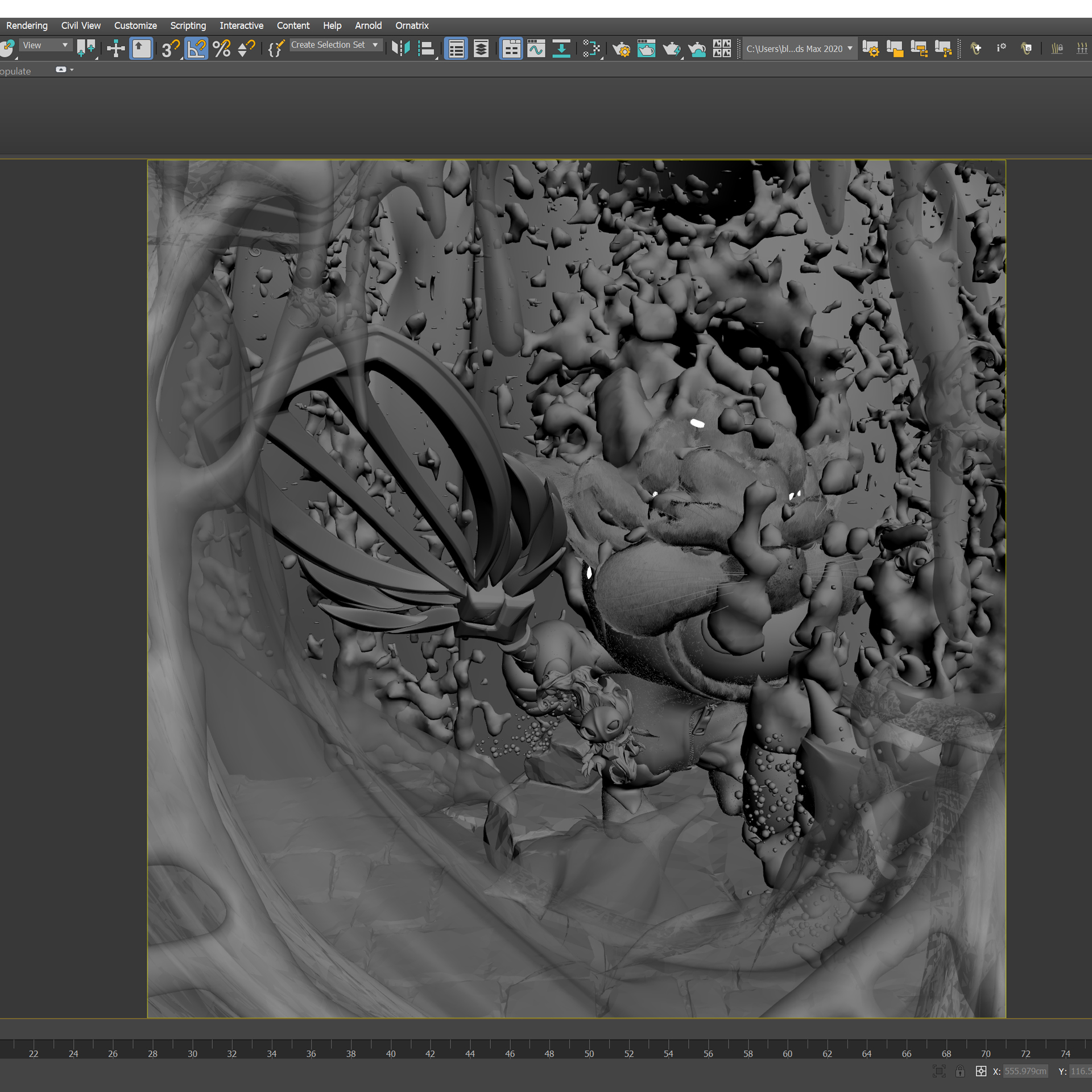Open the Arnold menu
Viewport: 1092px width, 1092px height.
click(x=368, y=26)
